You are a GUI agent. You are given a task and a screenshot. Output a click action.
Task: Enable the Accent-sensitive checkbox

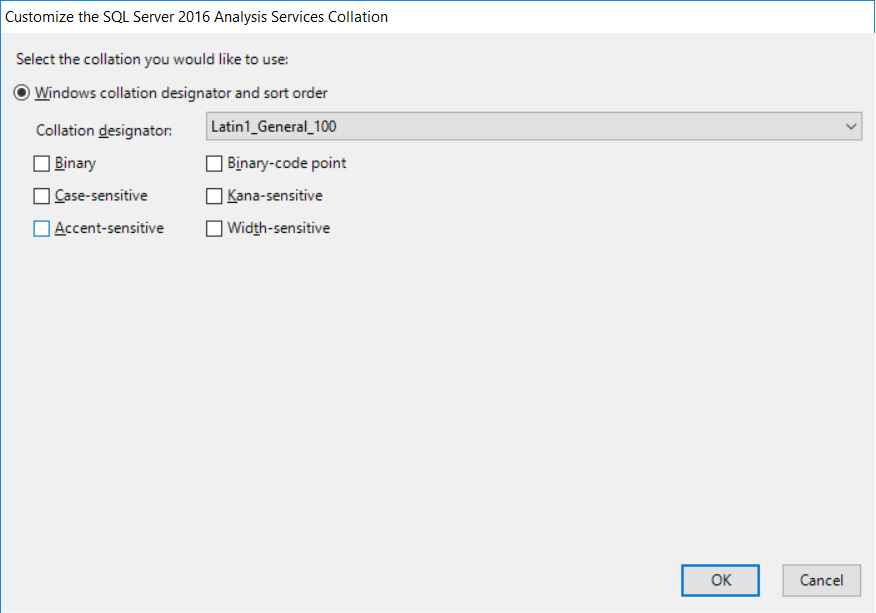tap(41, 229)
